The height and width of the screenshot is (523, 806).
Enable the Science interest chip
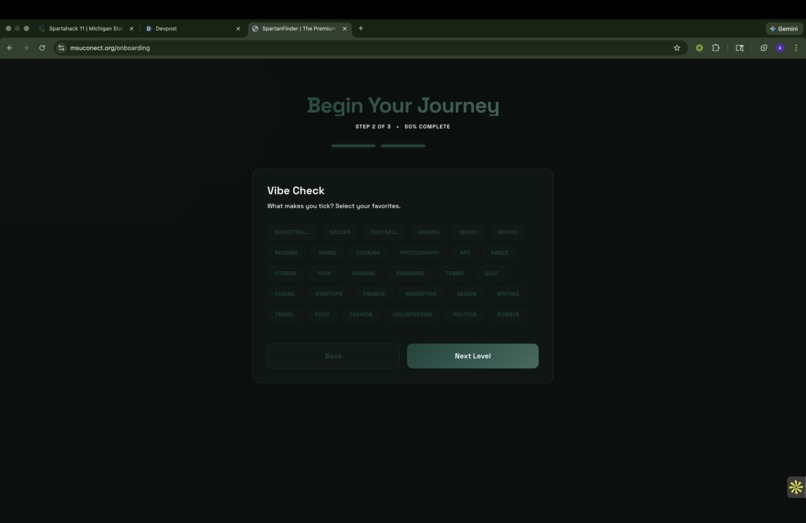[x=508, y=314]
